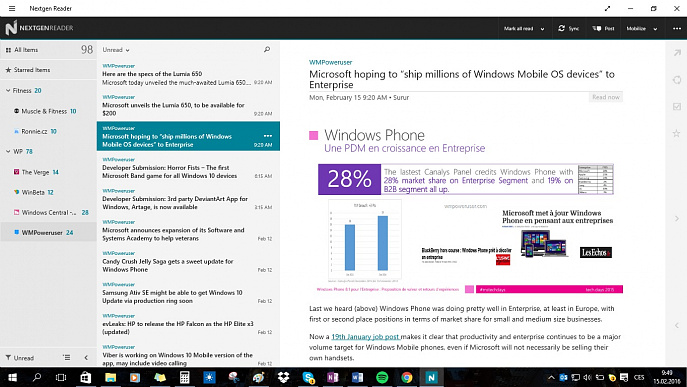Follow the 19th January job post link
687x387 pixels.
point(365,337)
